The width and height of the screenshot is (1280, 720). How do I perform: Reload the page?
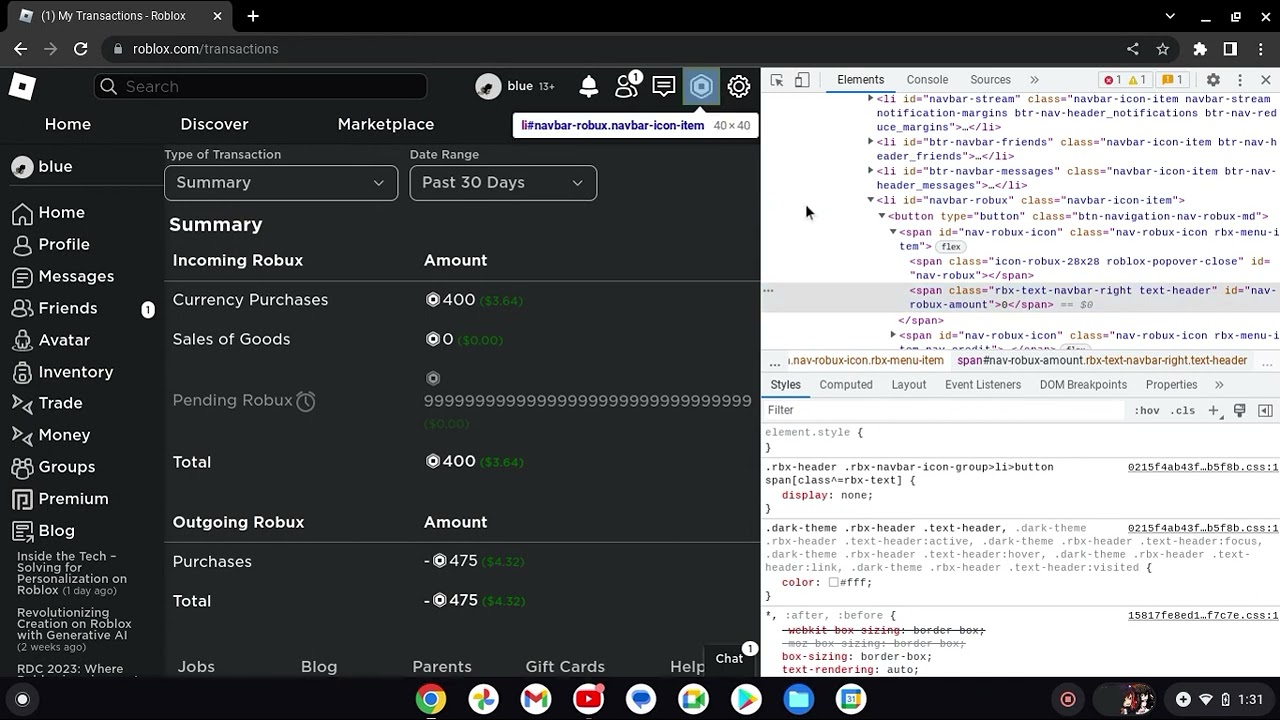click(x=81, y=49)
